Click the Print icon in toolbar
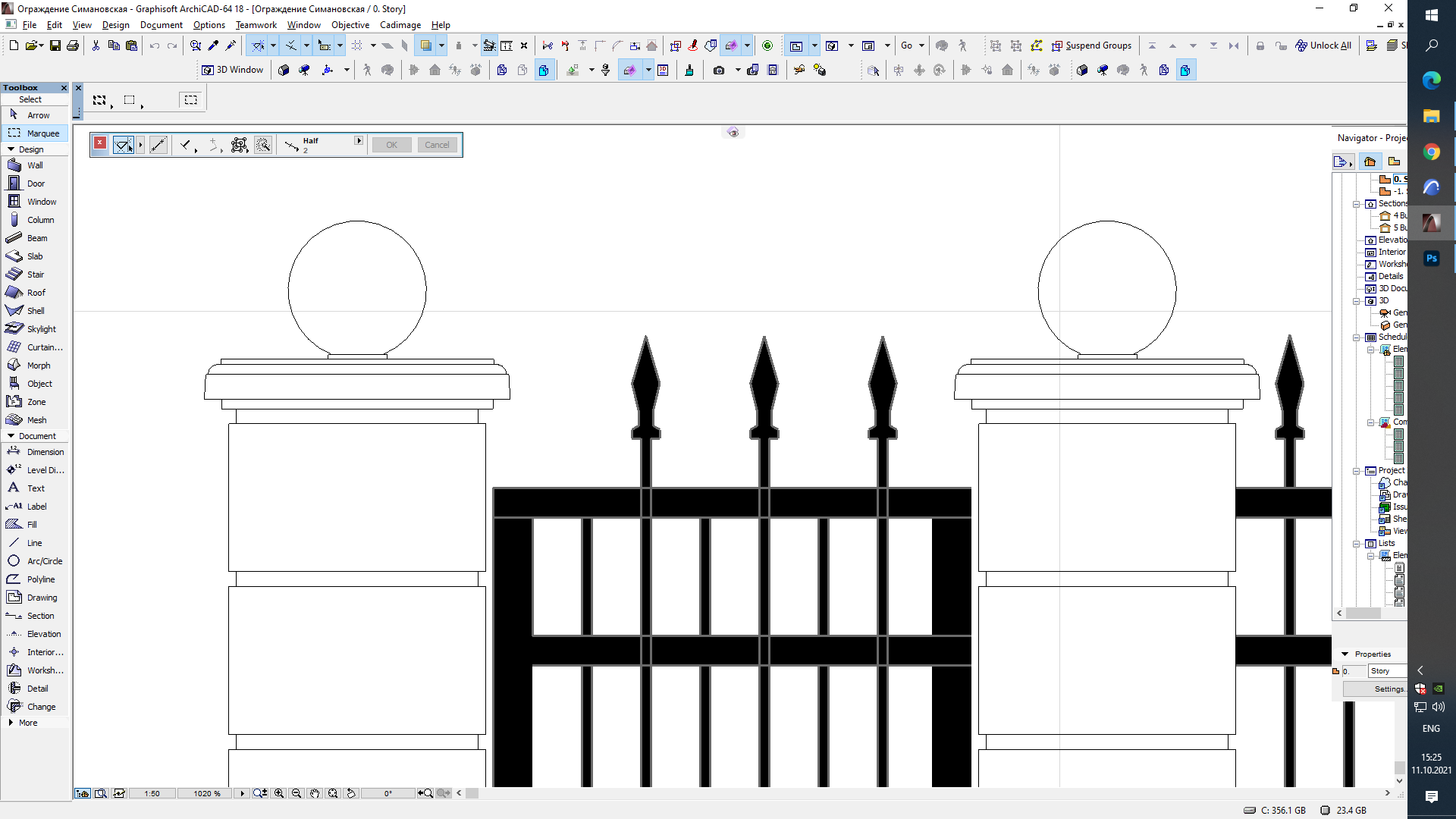Viewport: 1456px width, 819px height. 73,45
